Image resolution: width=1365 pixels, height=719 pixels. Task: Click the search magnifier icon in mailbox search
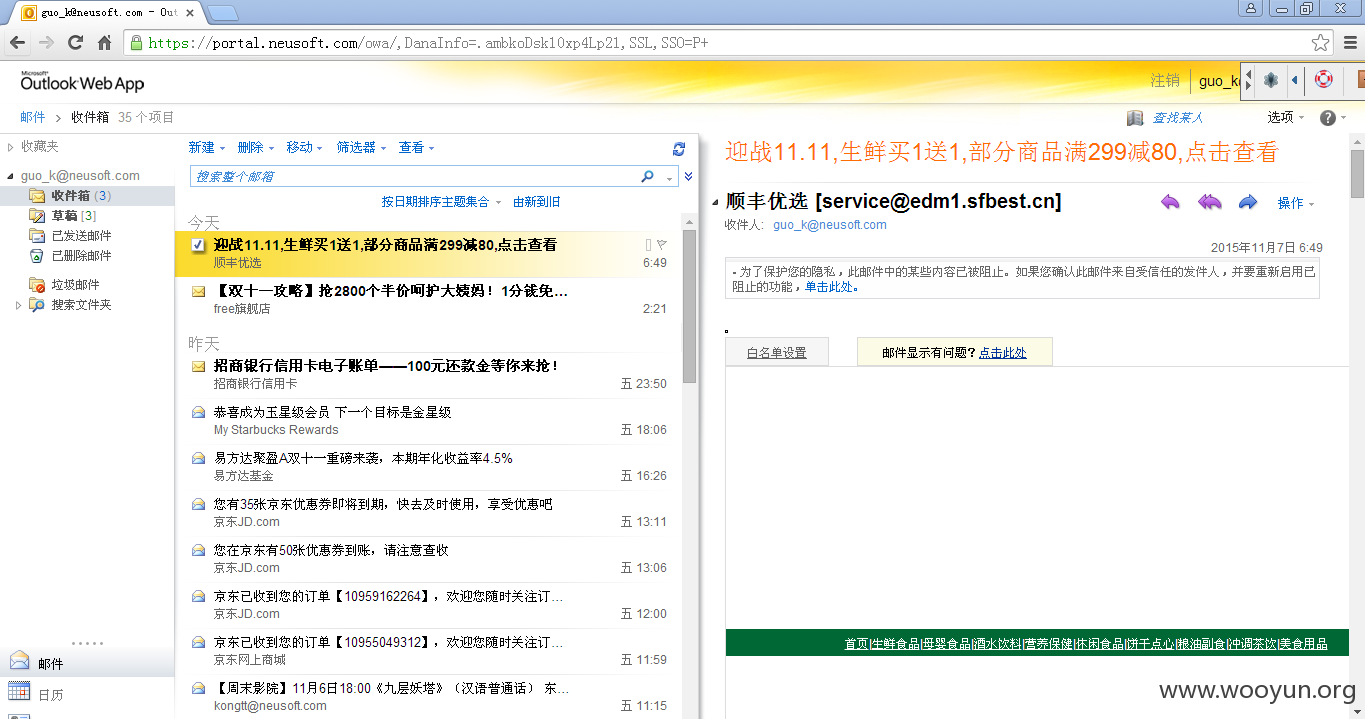648,176
